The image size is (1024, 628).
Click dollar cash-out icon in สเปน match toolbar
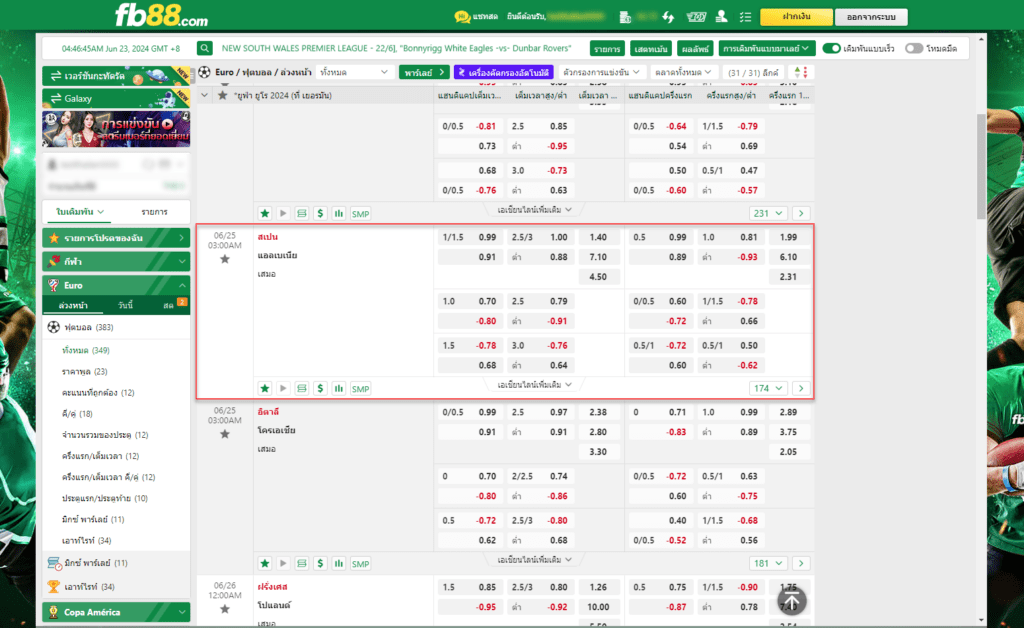(x=320, y=388)
